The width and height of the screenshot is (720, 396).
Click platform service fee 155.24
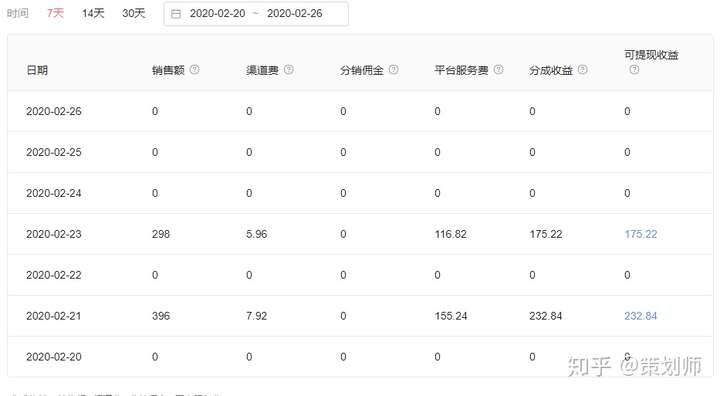(x=450, y=316)
